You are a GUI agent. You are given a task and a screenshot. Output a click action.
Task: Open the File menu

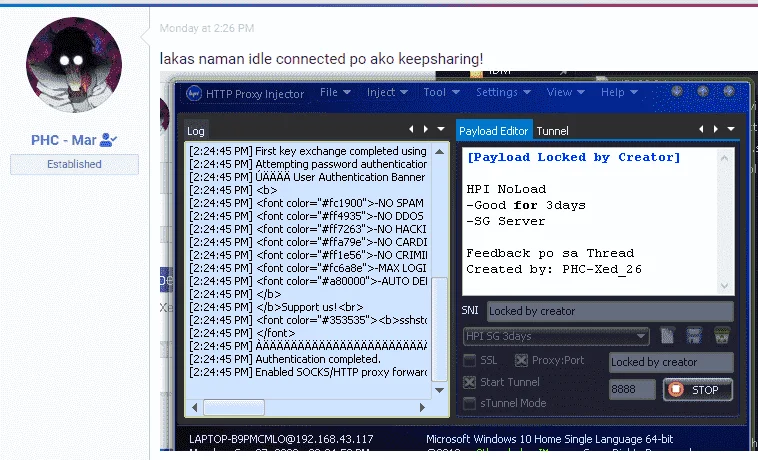[x=335, y=92]
